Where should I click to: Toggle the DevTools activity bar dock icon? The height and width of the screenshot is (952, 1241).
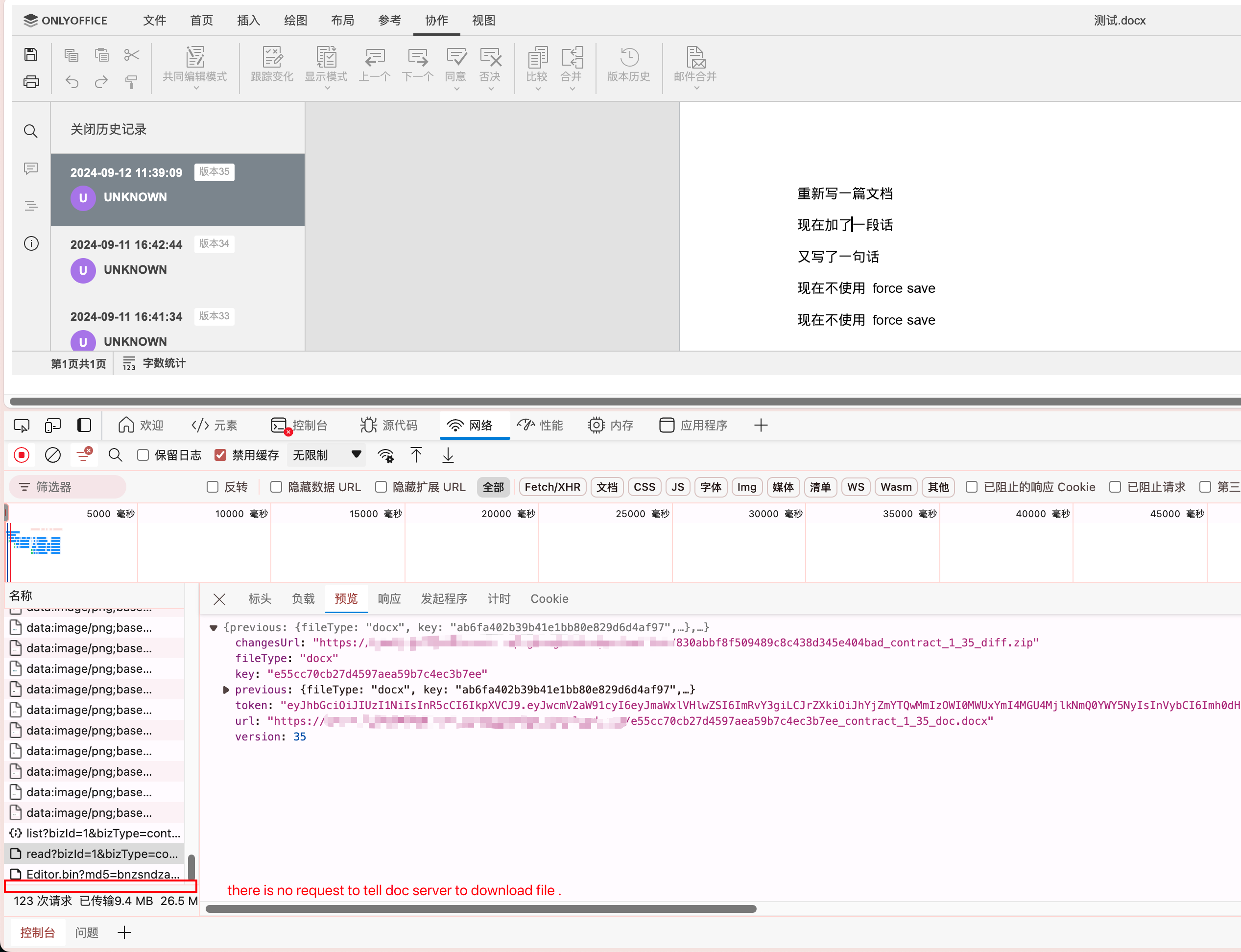click(84, 426)
